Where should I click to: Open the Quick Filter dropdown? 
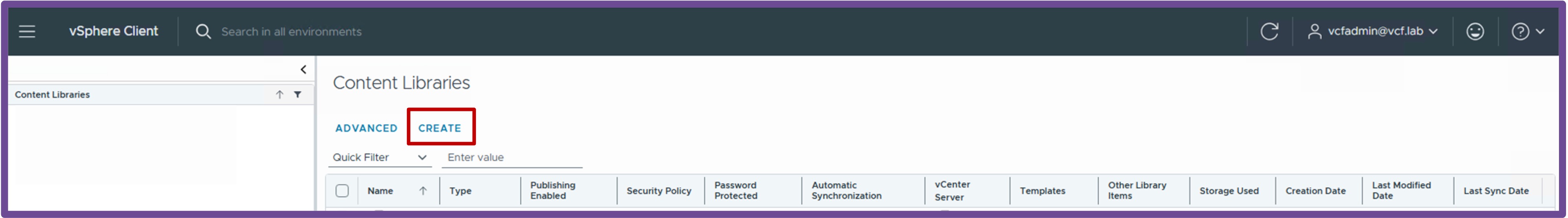coord(380,157)
